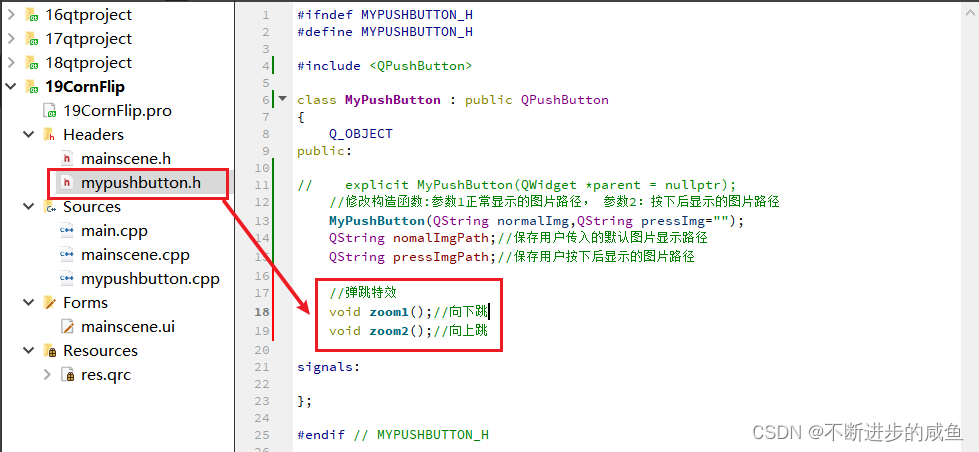
Task: Select the Resources folder label
Action: pyautogui.click(x=101, y=351)
